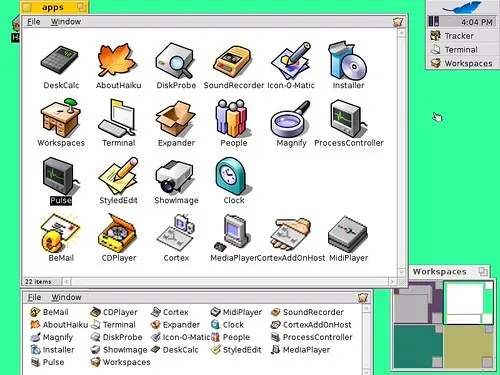This screenshot has width=500, height=375.
Task: Select Magnify in the lower list window
Action: pos(51,337)
